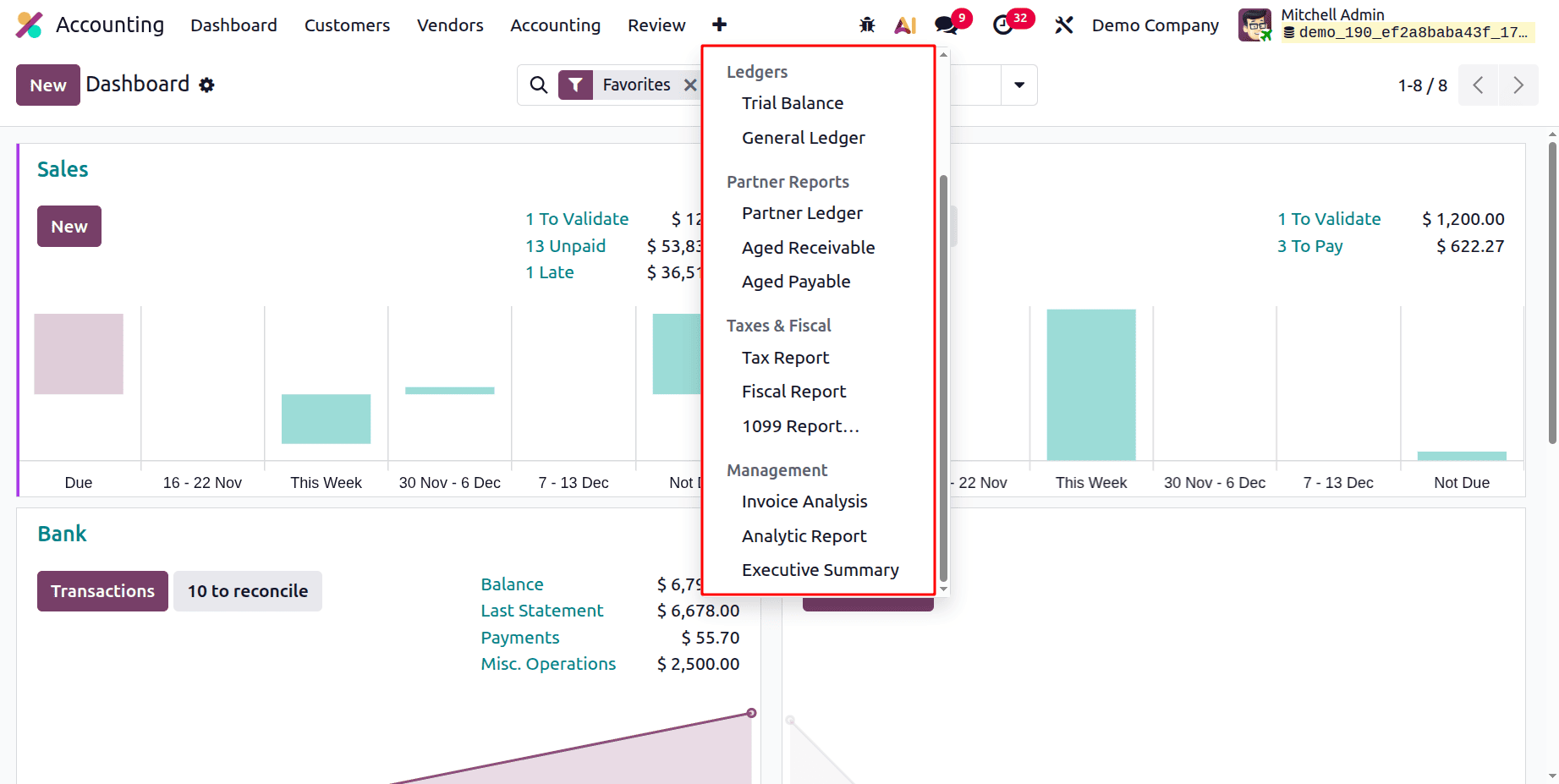Click the $ 622.27 amount
Image resolution: width=1559 pixels, height=784 pixels.
point(1470,246)
